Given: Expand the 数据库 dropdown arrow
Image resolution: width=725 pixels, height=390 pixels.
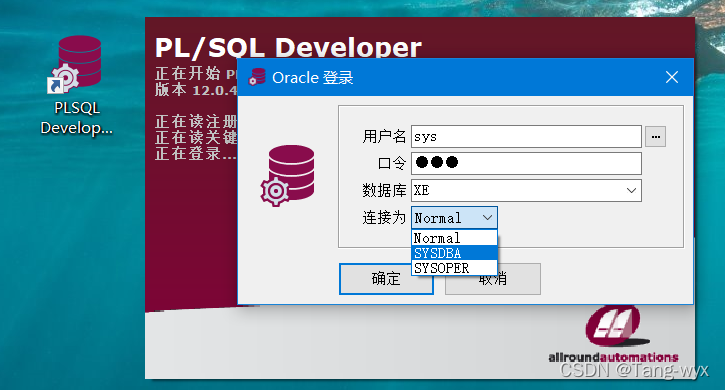Looking at the screenshot, I should (631, 191).
